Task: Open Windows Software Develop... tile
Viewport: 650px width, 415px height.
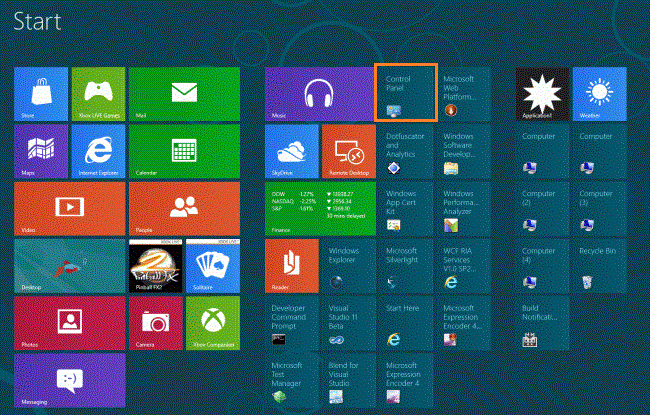Action: click(464, 151)
